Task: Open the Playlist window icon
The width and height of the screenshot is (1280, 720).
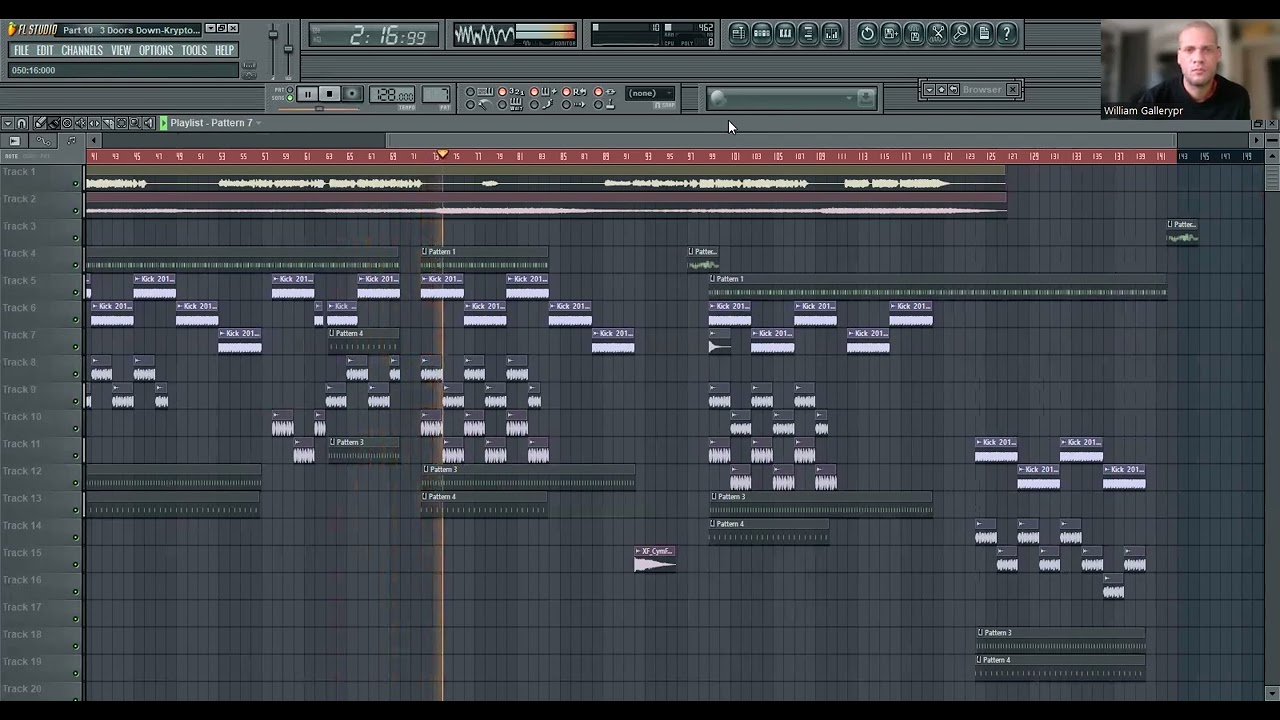Action: point(738,34)
